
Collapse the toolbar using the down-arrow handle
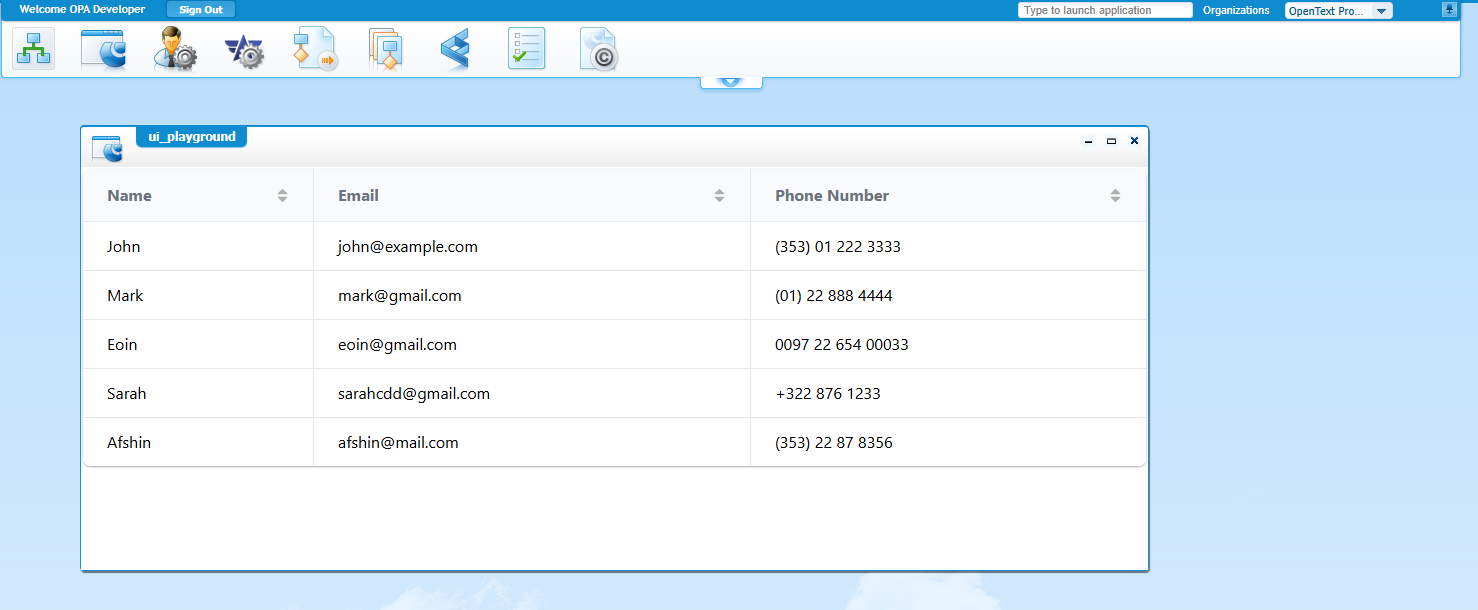(731, 81)
